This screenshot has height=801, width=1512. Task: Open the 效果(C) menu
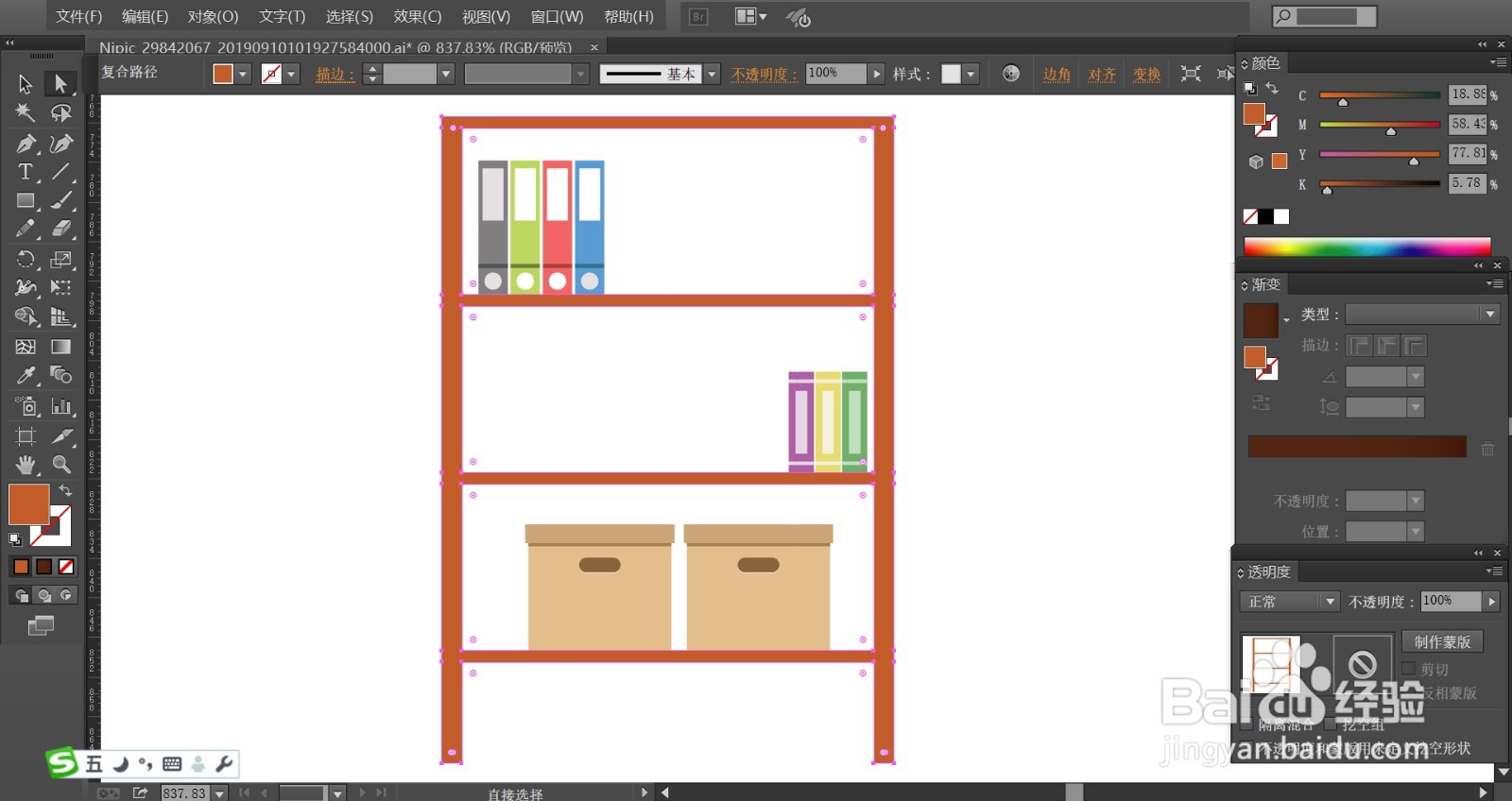click(418, 16)
